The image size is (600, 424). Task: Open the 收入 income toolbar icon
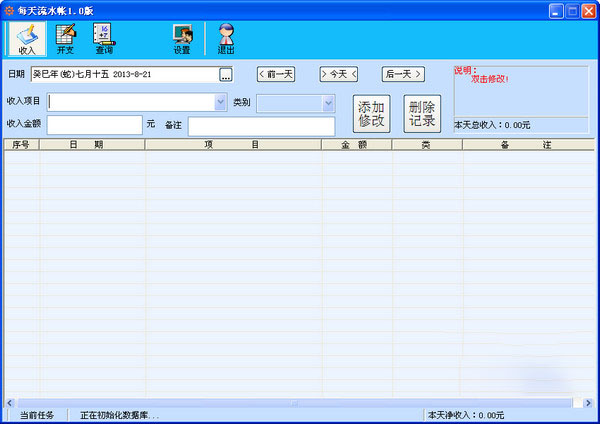coord(27,38)
